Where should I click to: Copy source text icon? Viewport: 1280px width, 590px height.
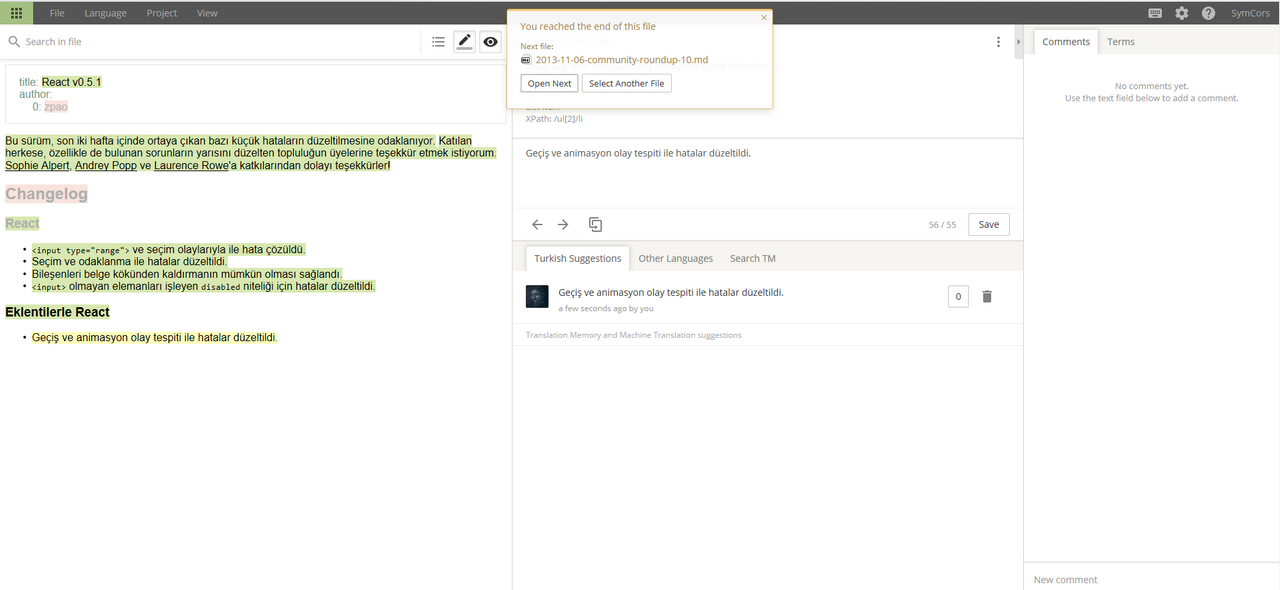pos(595,224)
